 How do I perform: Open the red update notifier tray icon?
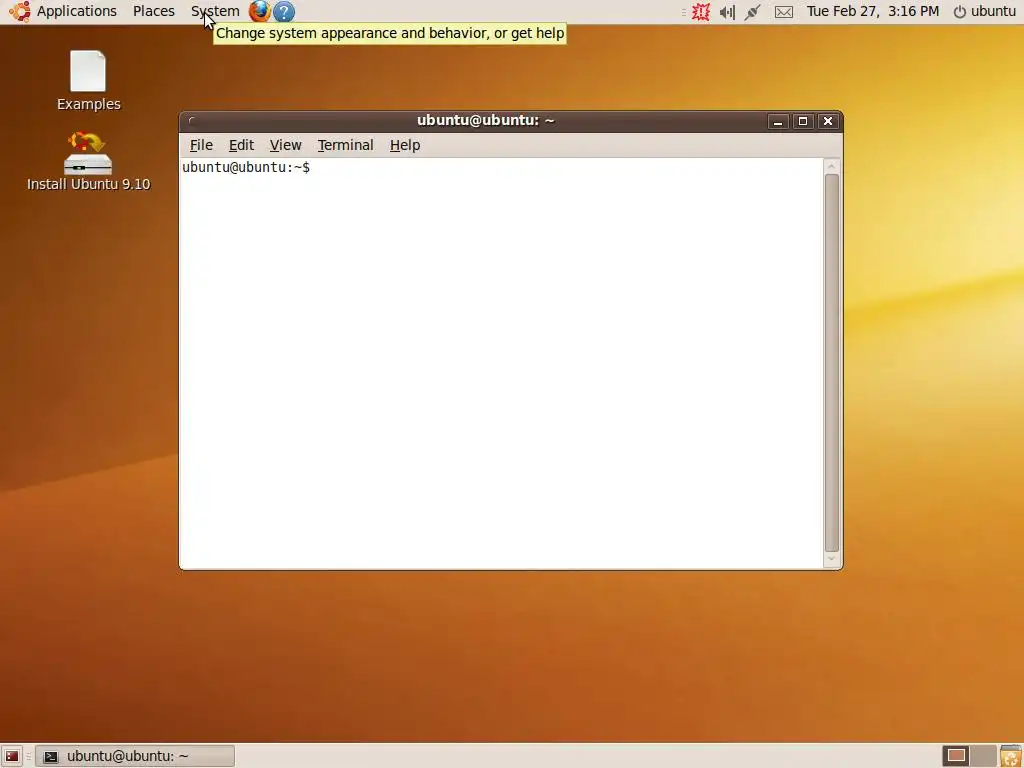pyautogui.click(x=701, y=12)
